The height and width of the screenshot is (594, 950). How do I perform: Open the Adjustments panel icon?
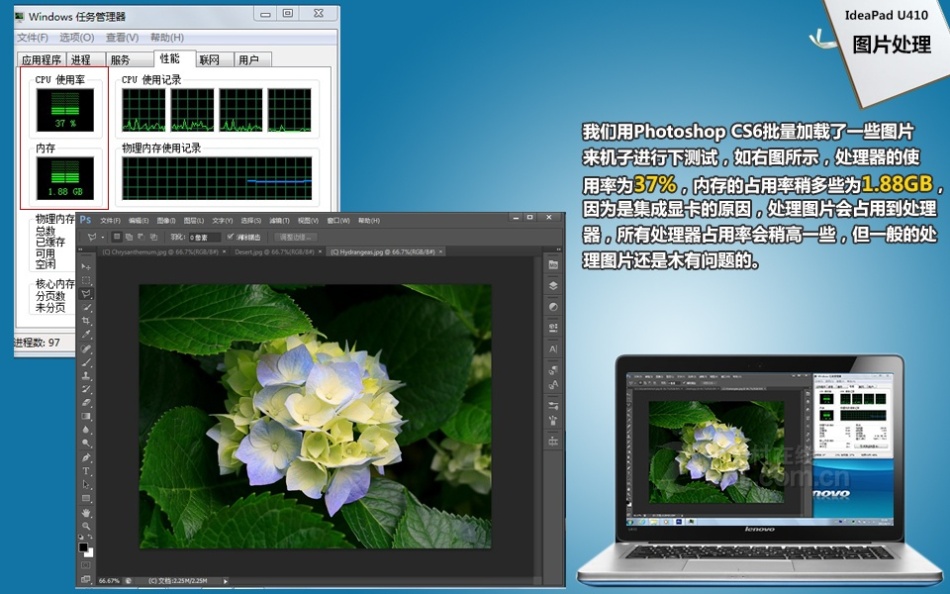pos(553,307)
